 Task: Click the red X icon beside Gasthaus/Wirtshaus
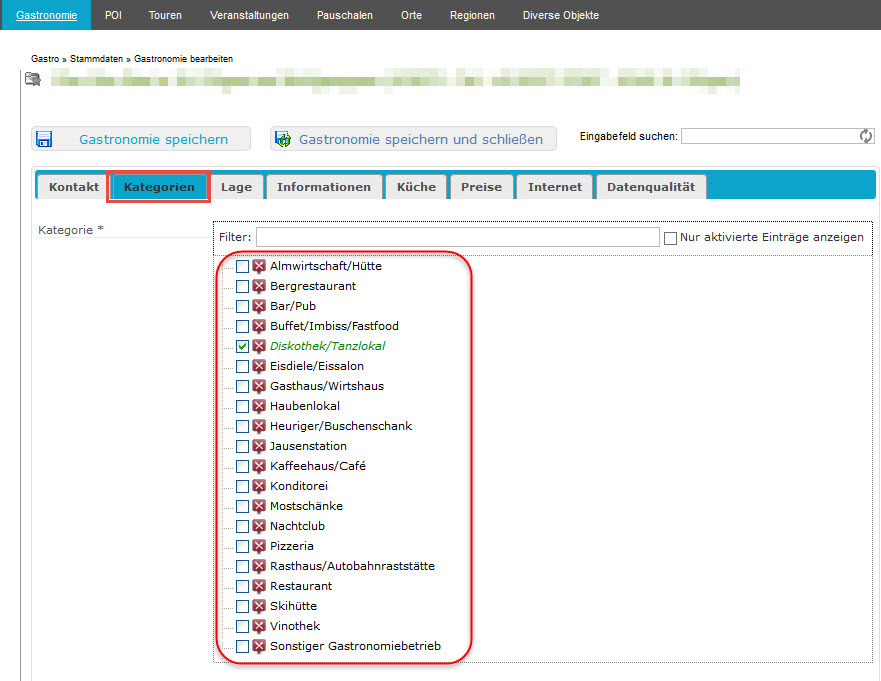click(x=258, y=386)
